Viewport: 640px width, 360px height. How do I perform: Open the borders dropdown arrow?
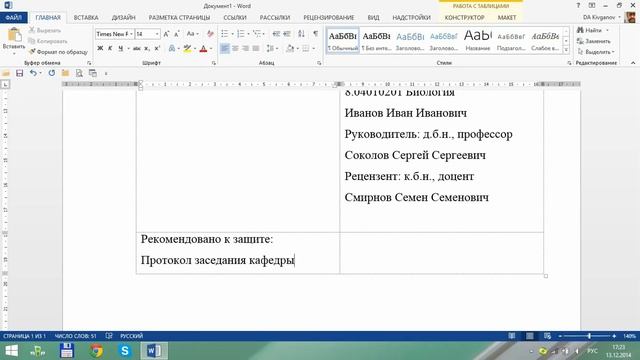tap(313, 49)
